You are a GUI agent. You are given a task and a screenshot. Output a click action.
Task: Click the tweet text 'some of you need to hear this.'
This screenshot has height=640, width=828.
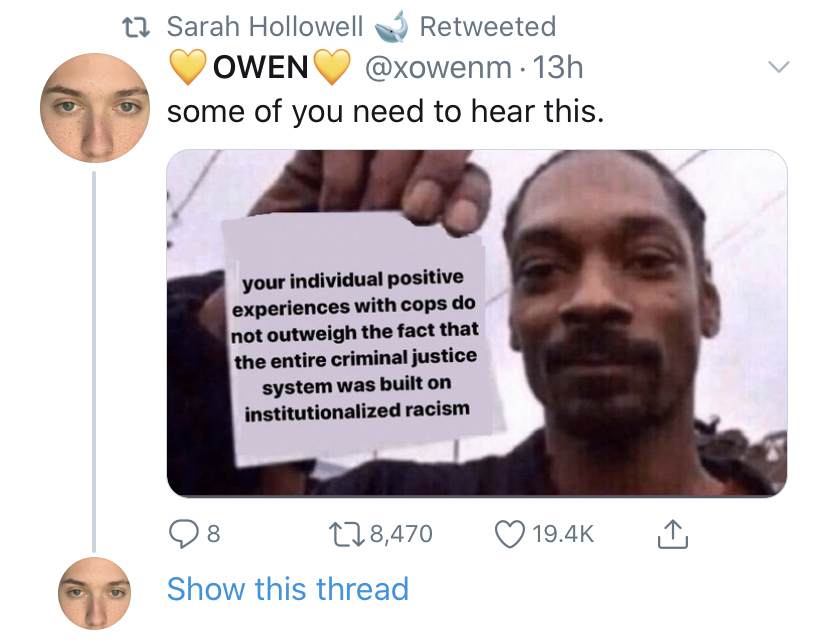[385, 112]
